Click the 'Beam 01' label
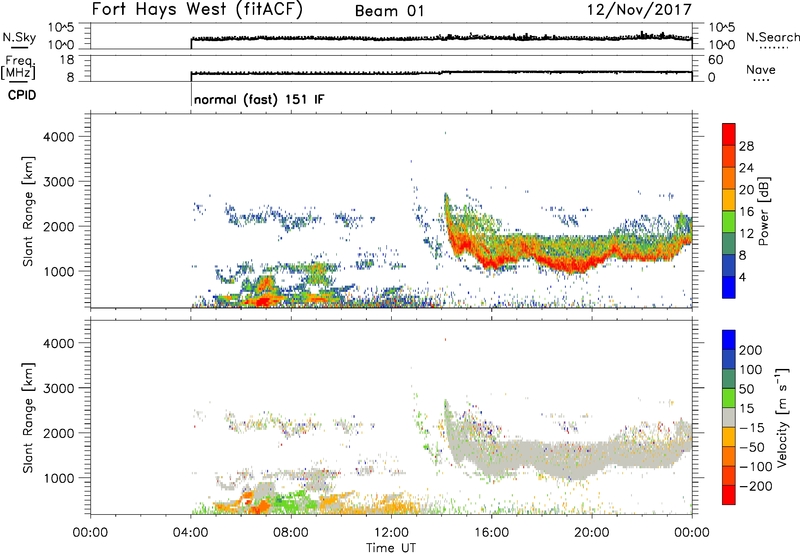The image size is (800, 554). point(389,11)
